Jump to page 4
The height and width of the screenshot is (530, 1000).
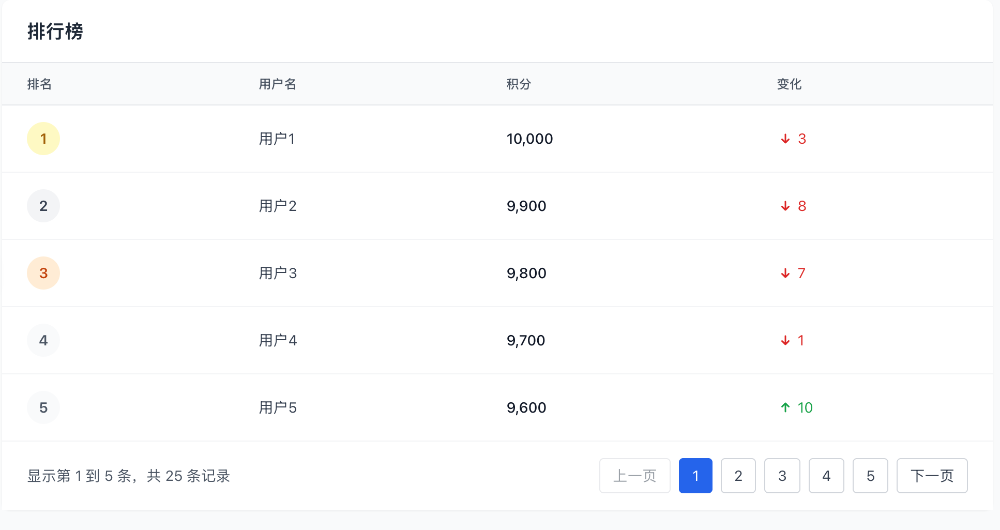click(x=827, y=476)
